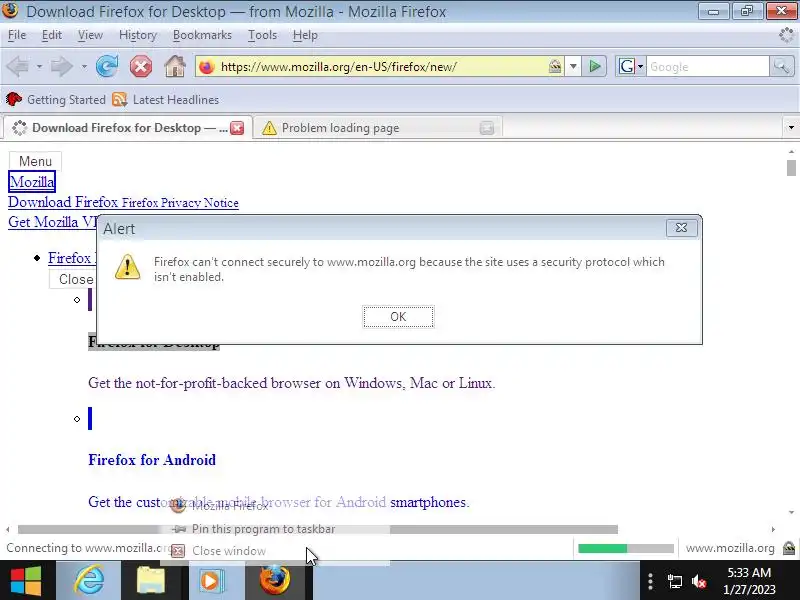Click the Getting Started bookmark icon
800x600 pixels.
coord(14,99)
